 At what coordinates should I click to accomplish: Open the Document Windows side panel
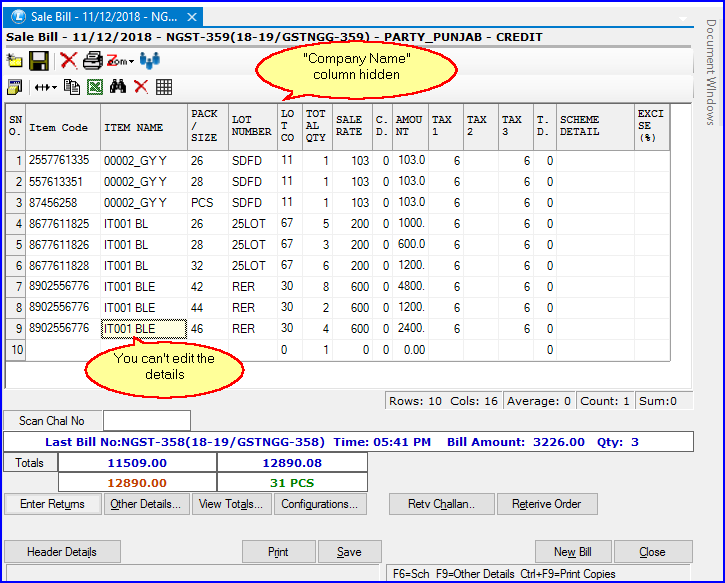point(711,72)
